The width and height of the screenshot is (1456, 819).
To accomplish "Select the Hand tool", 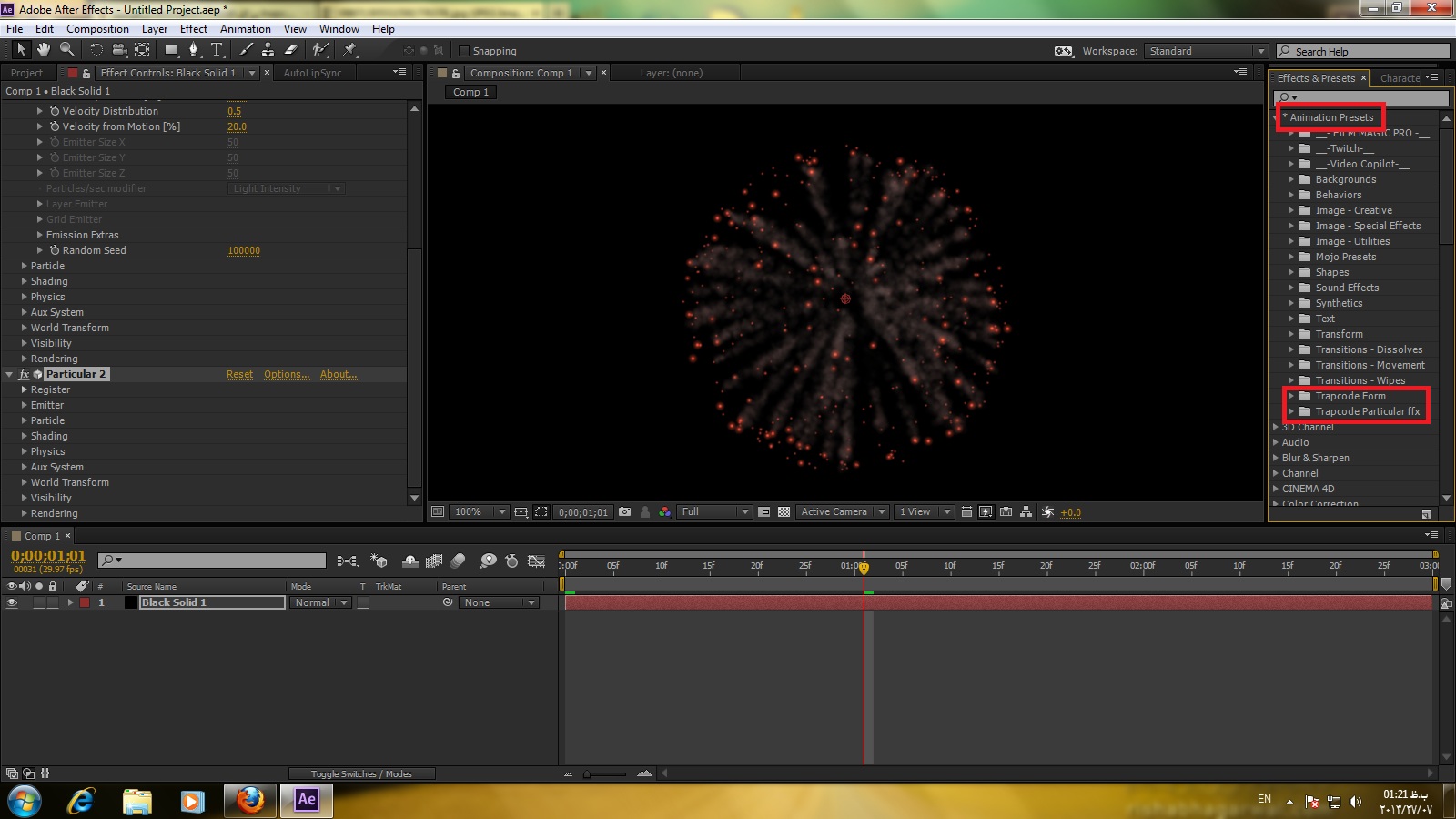I will 44,50.
